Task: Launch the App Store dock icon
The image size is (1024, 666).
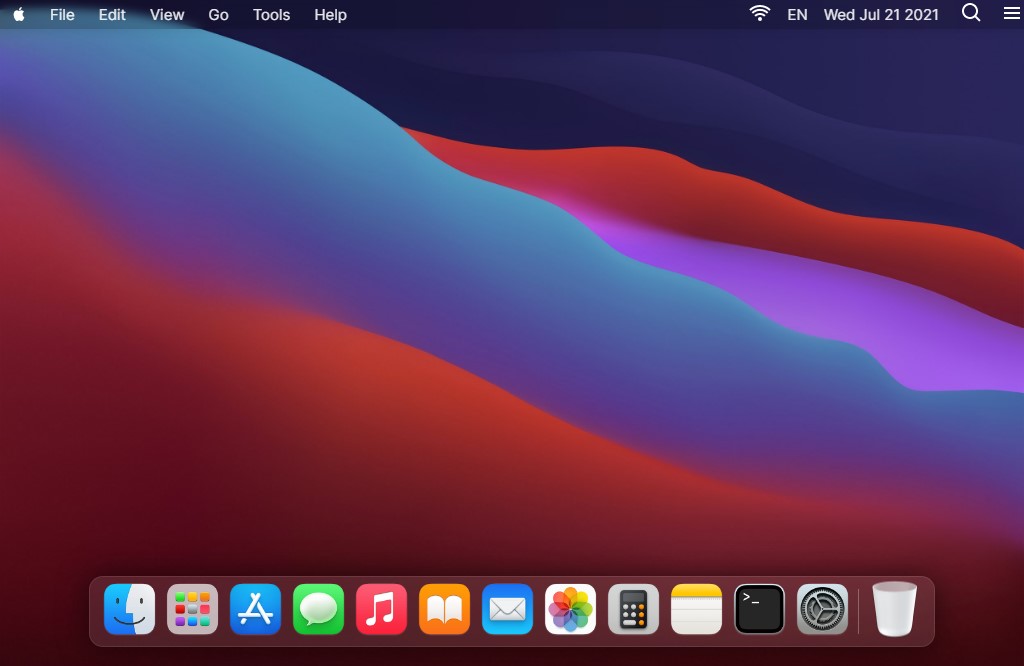Action: [255, 609]
